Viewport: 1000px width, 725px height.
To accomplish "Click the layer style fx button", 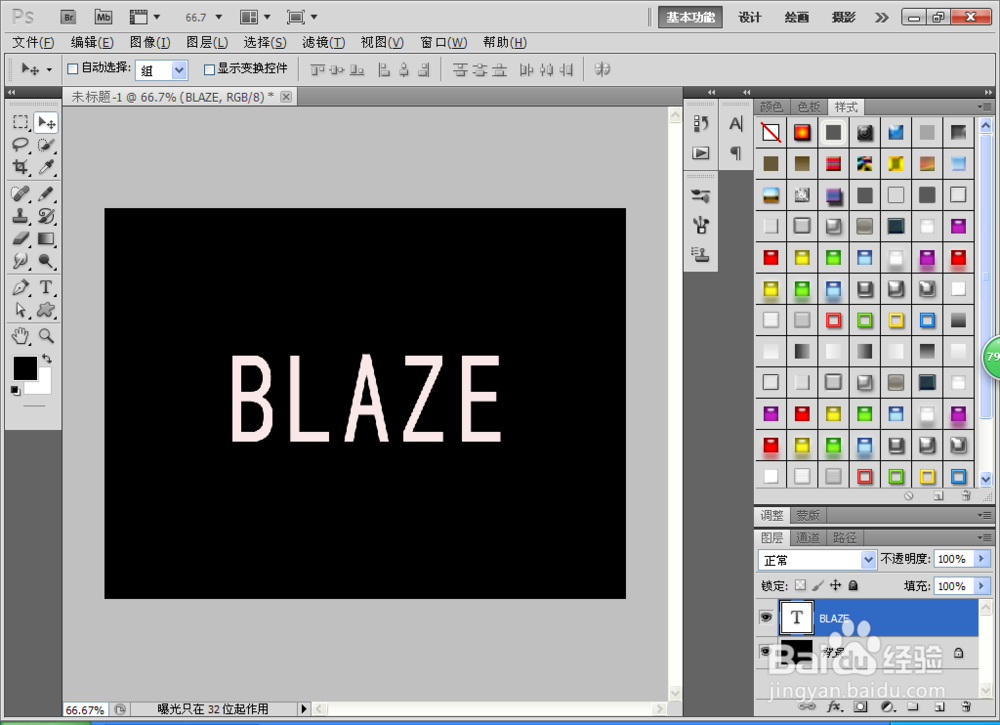I will (834, 707).
